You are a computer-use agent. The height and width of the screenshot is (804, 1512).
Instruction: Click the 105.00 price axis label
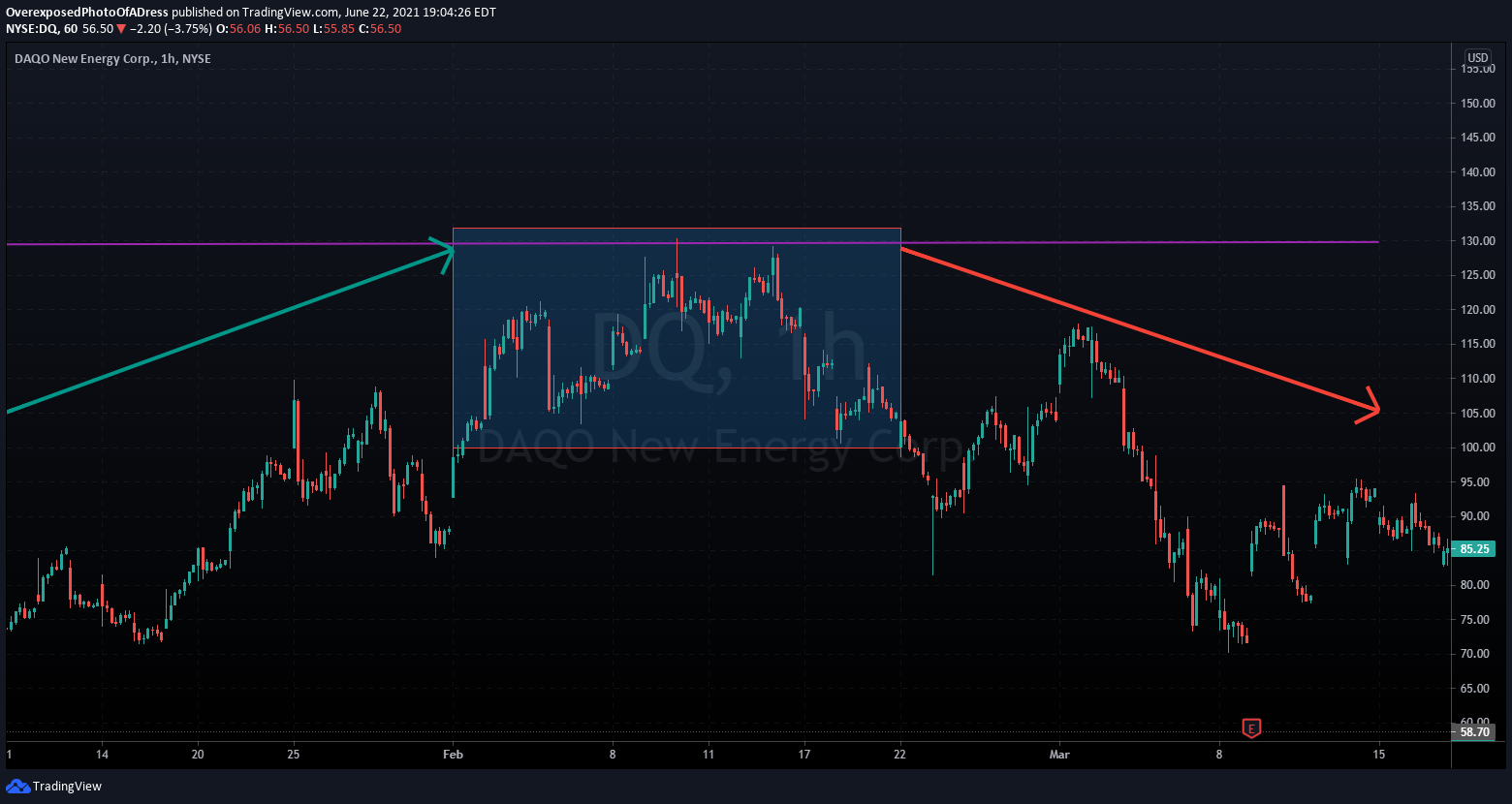pos(1477,414)
